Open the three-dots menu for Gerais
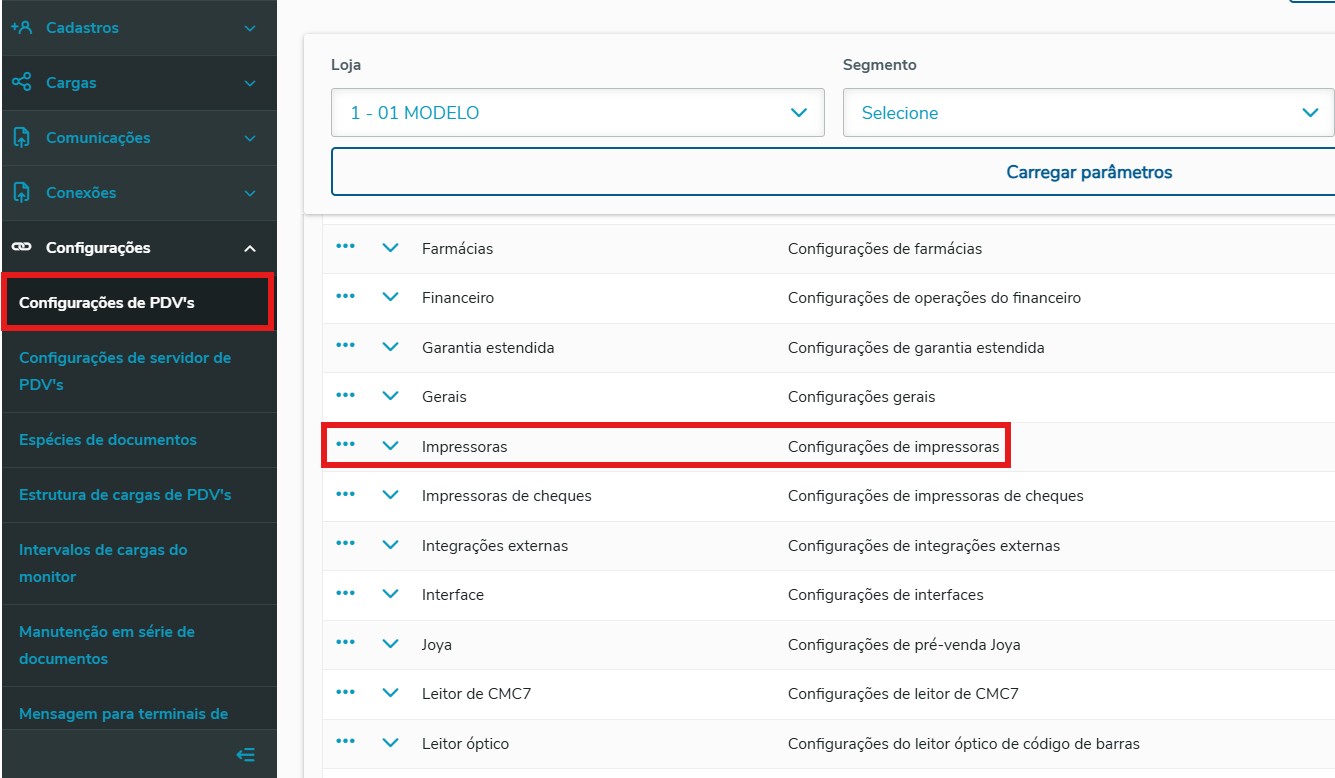The image size is (1335, 778). (346, 395)
